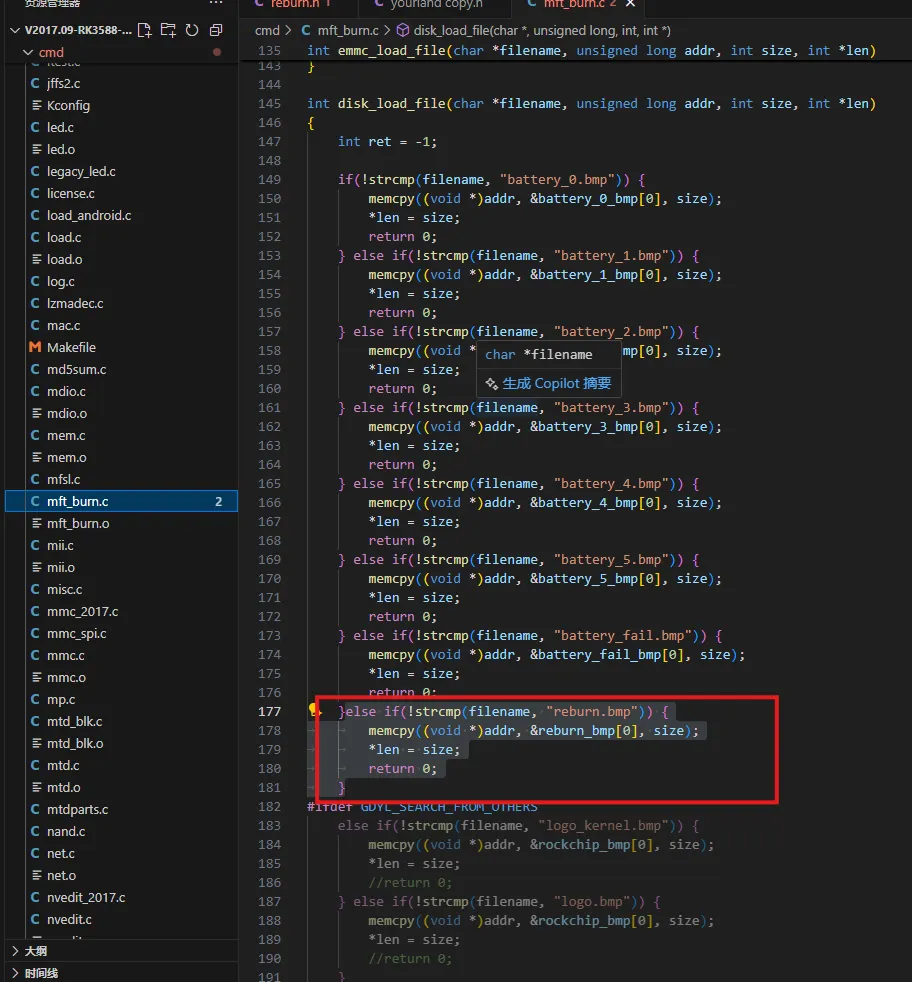Screen dimensions: 912x982
Task: Open mdio.c file
Action: (122, 391)
